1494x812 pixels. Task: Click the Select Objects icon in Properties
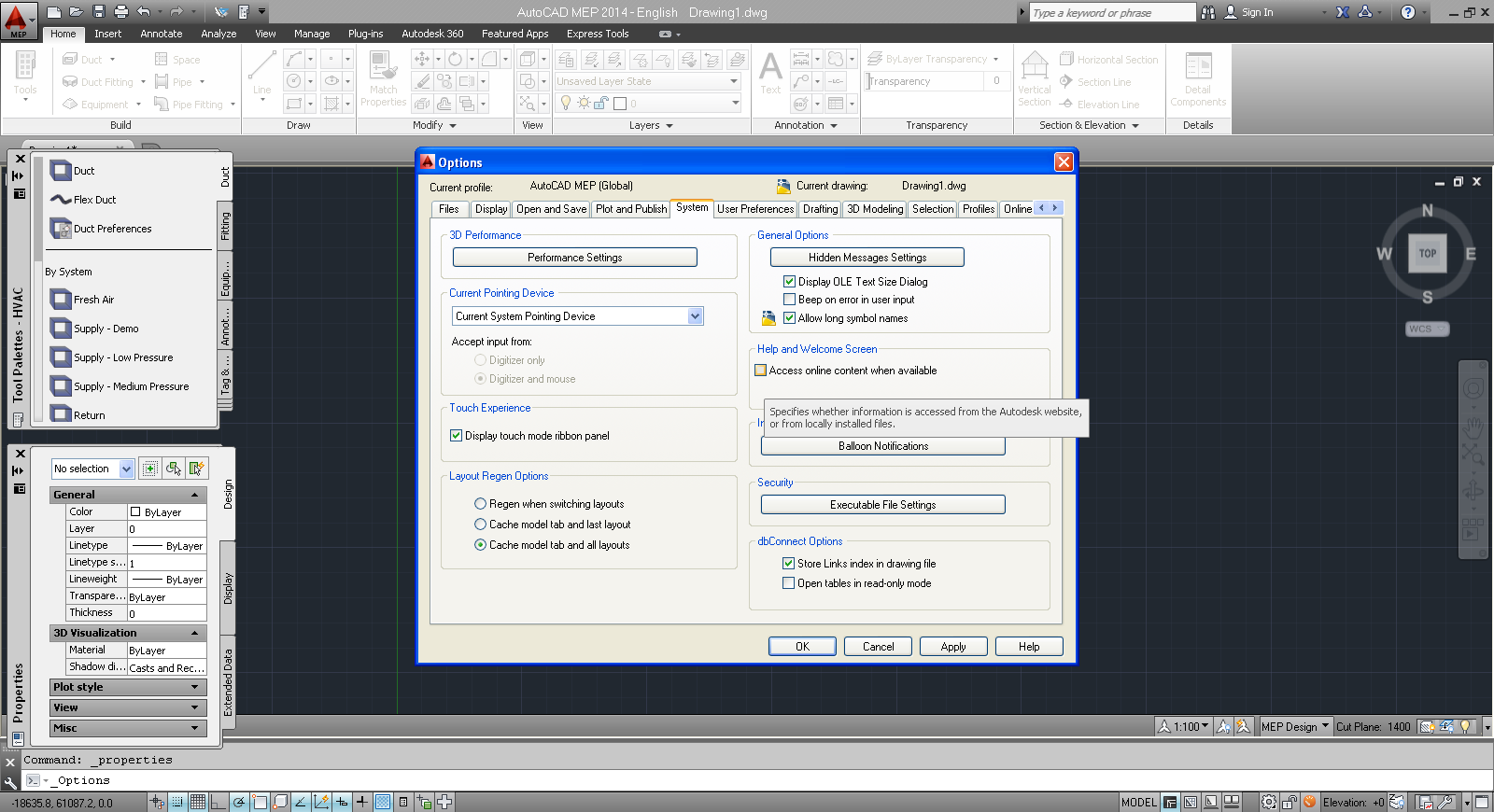pos(174,469)
